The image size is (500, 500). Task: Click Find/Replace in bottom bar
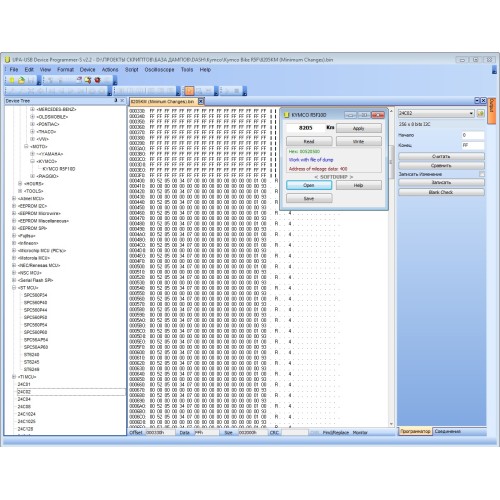tap(336, 432)
